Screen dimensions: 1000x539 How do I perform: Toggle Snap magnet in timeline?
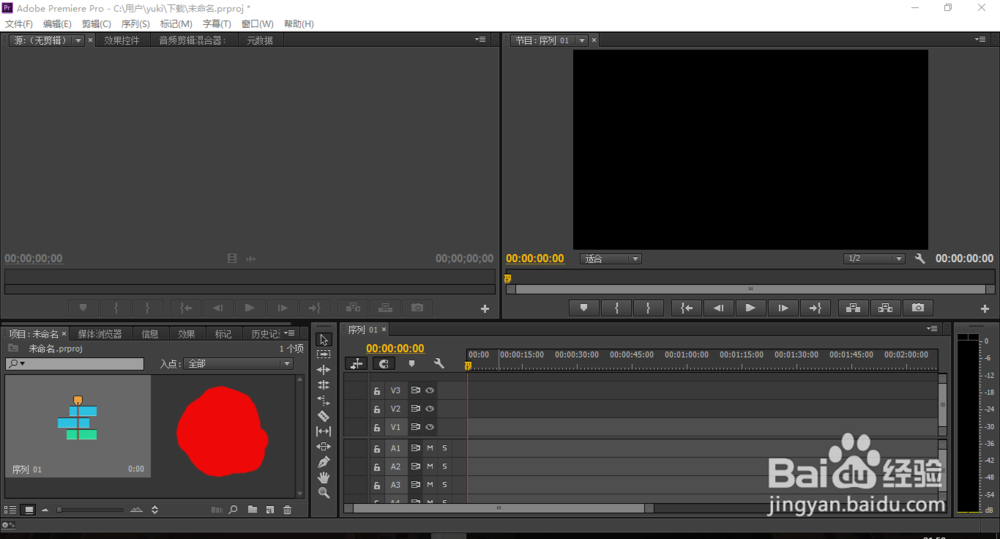point(384,364)
